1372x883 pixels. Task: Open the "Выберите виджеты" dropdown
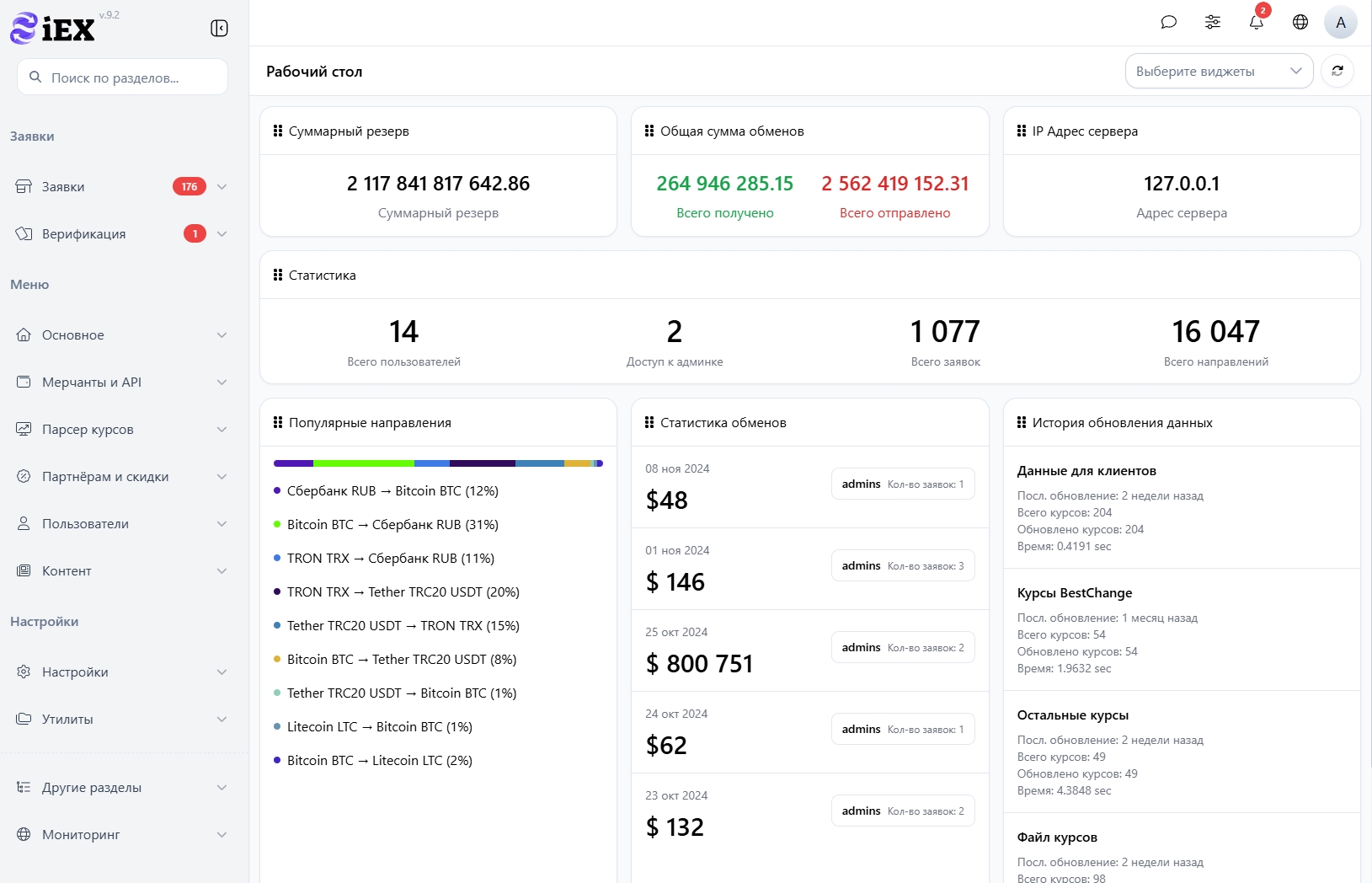click(1218, 72)
